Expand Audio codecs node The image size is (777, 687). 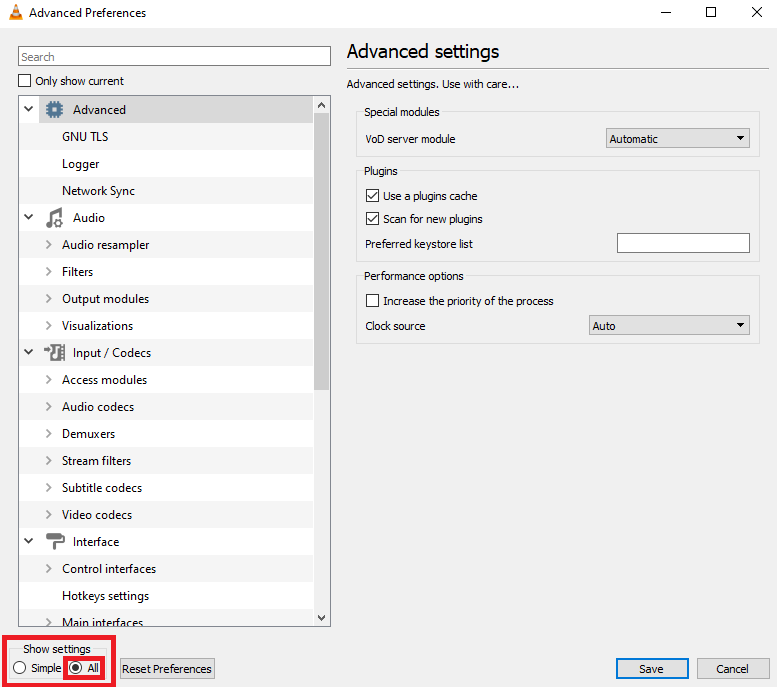[x=49, y=406]
